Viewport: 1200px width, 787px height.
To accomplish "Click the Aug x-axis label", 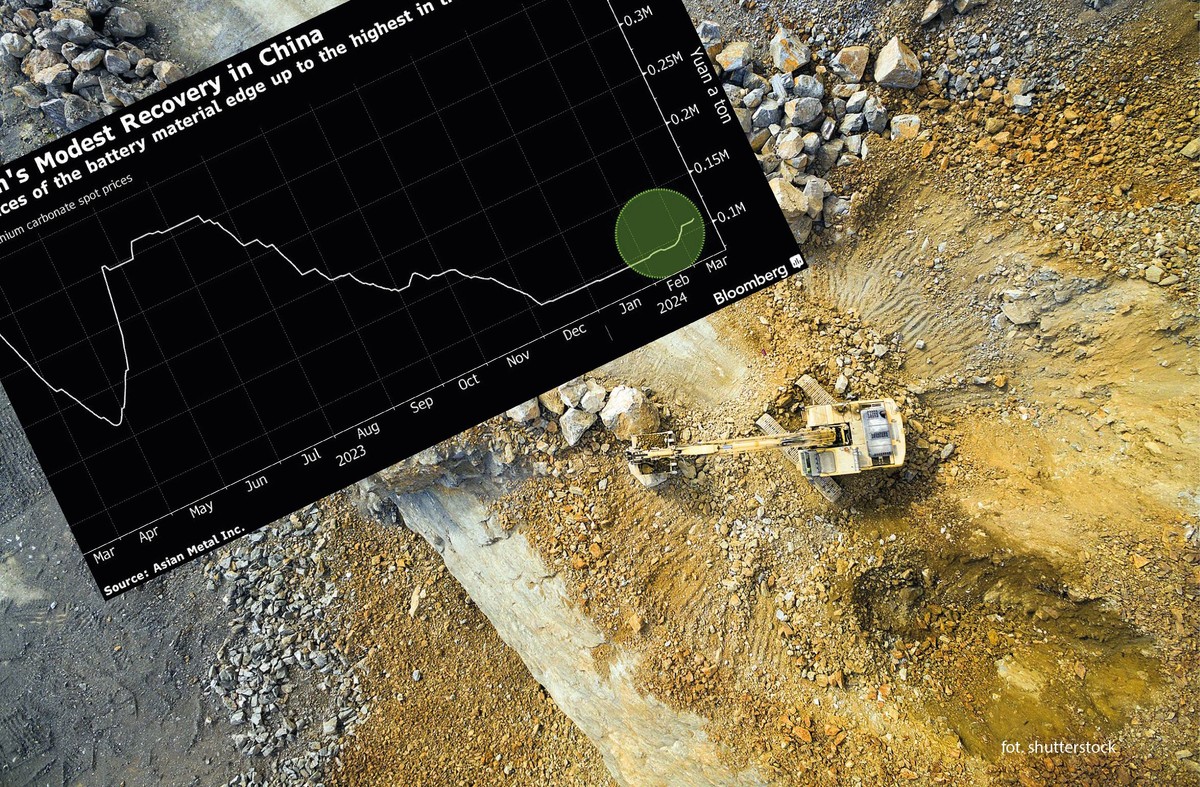I will click(x=367, y=431).
